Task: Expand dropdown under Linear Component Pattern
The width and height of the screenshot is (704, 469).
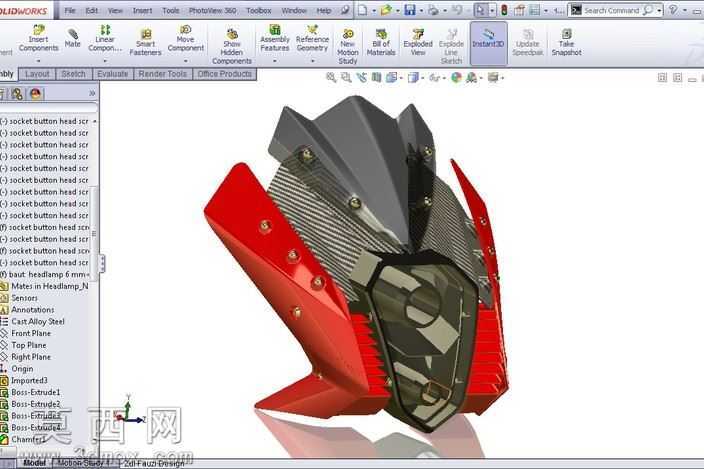Action: click(x=105, y=61)
